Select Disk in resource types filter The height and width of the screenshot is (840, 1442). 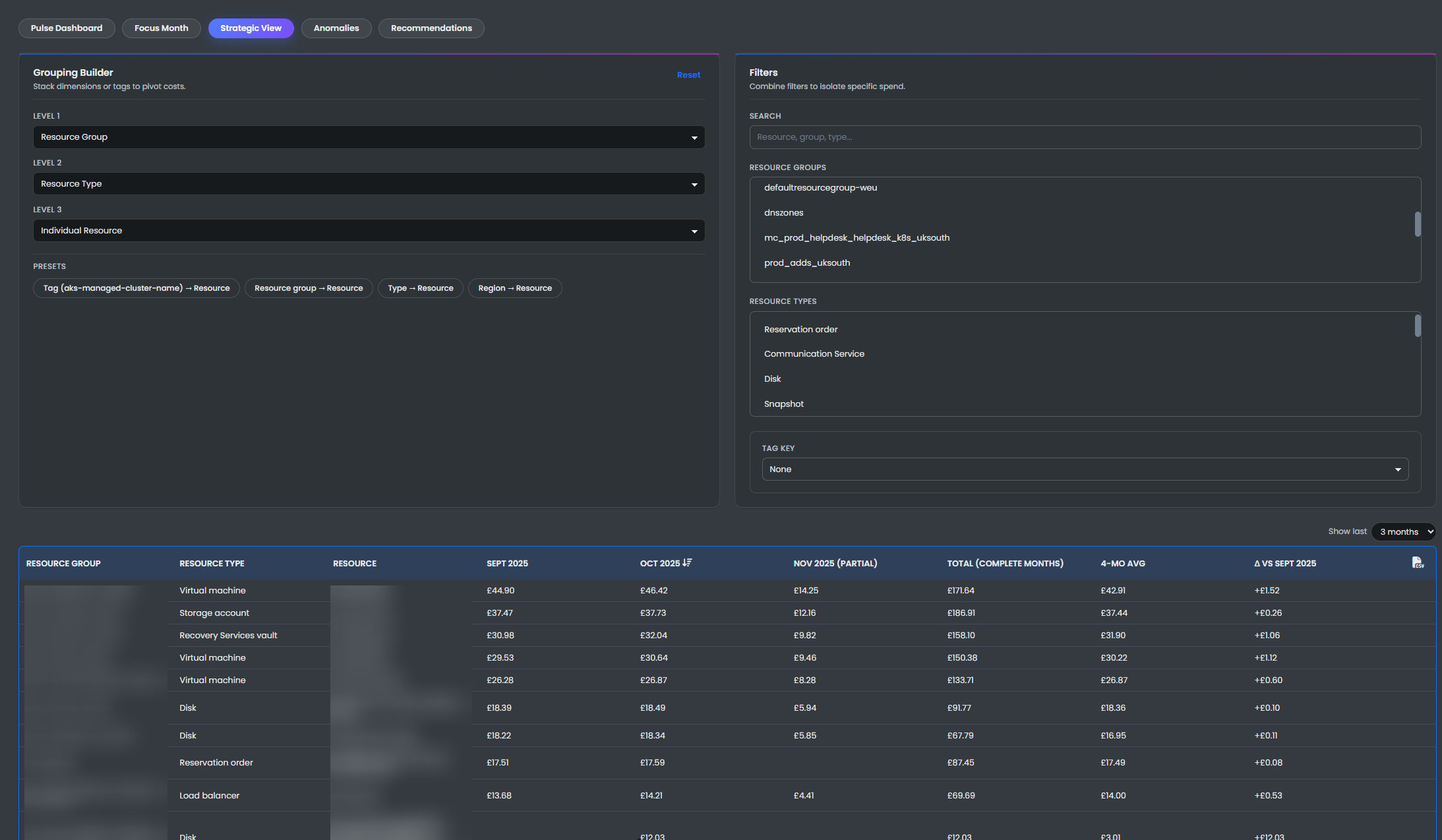(772, 379)
